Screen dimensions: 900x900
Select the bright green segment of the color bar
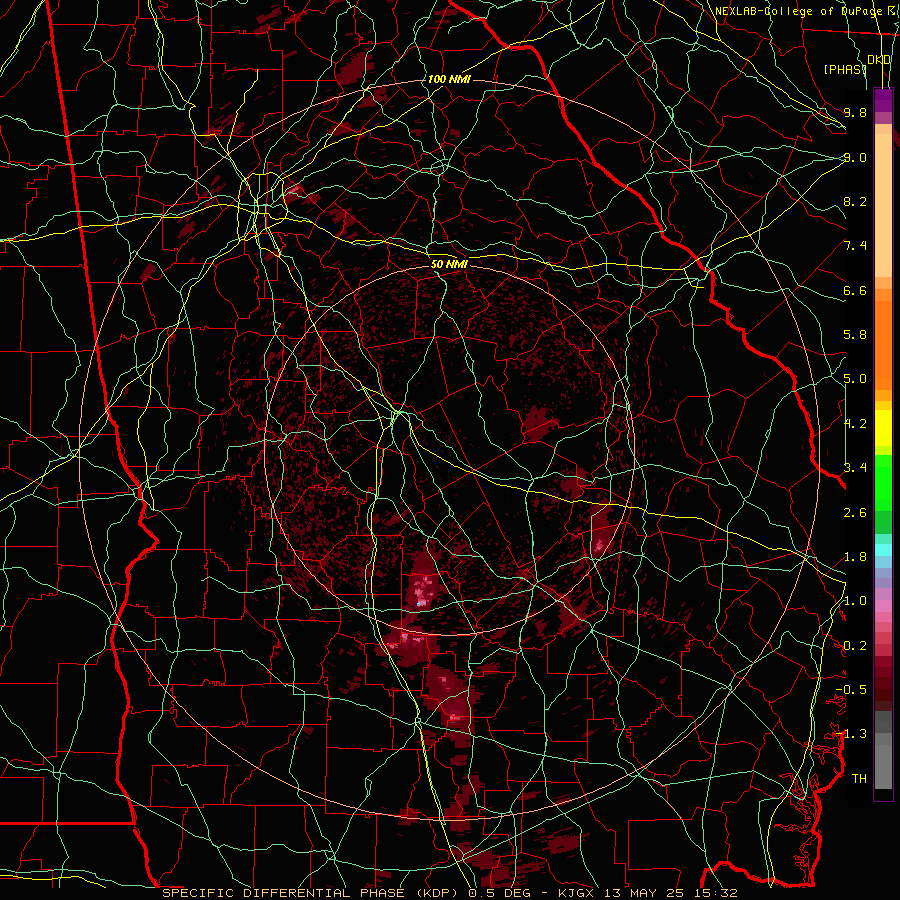coord(883,483)
